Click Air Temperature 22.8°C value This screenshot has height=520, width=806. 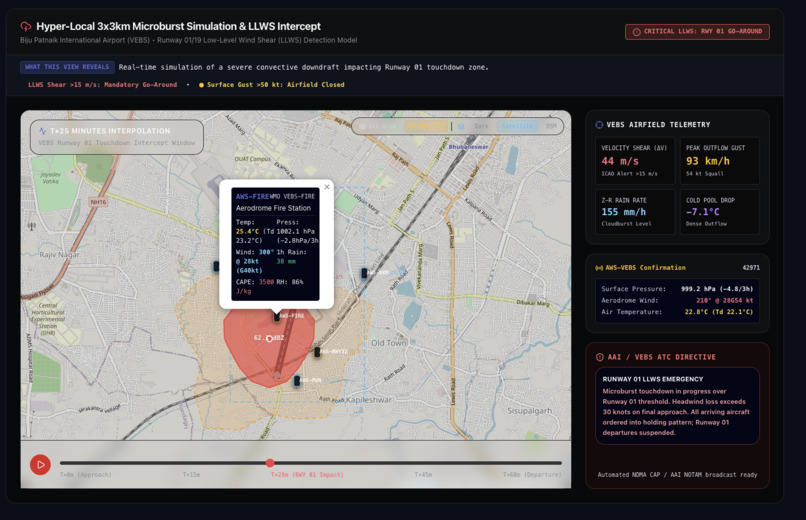click(719, 312)
